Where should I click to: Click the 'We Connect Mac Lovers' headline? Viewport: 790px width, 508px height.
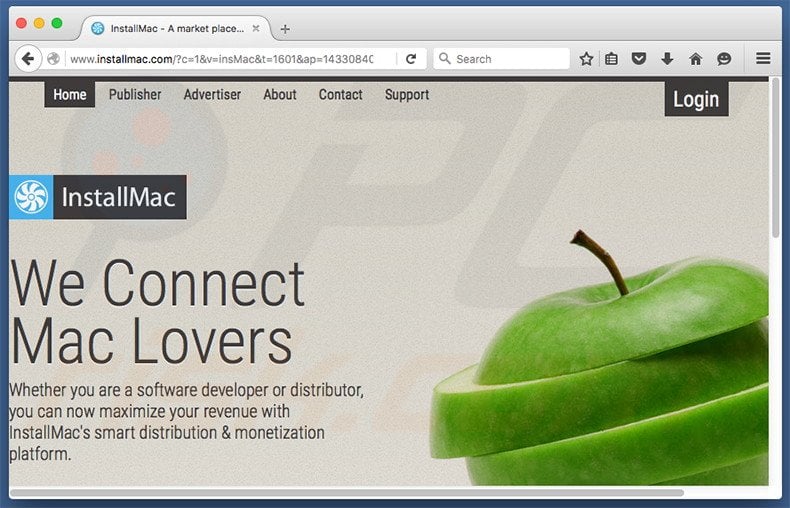[157, 311]
